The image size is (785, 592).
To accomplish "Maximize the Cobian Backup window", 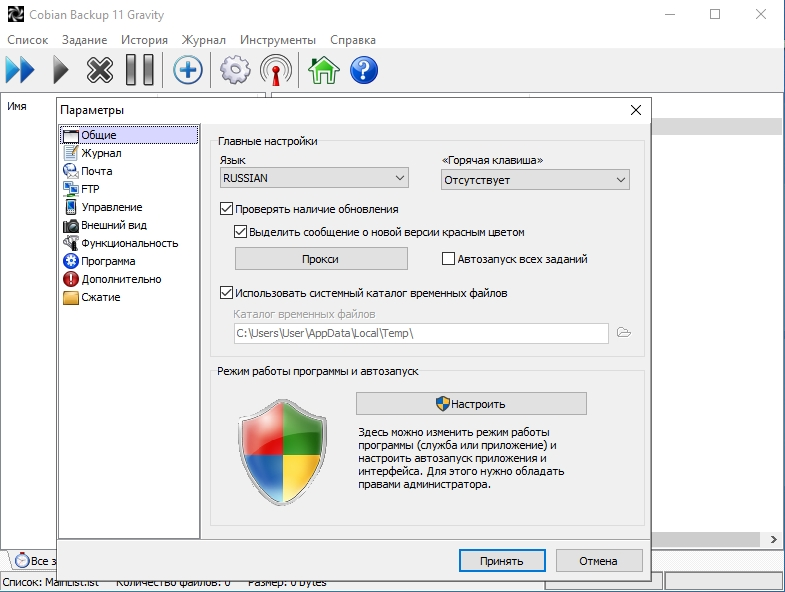I will [x=715, y=15].
